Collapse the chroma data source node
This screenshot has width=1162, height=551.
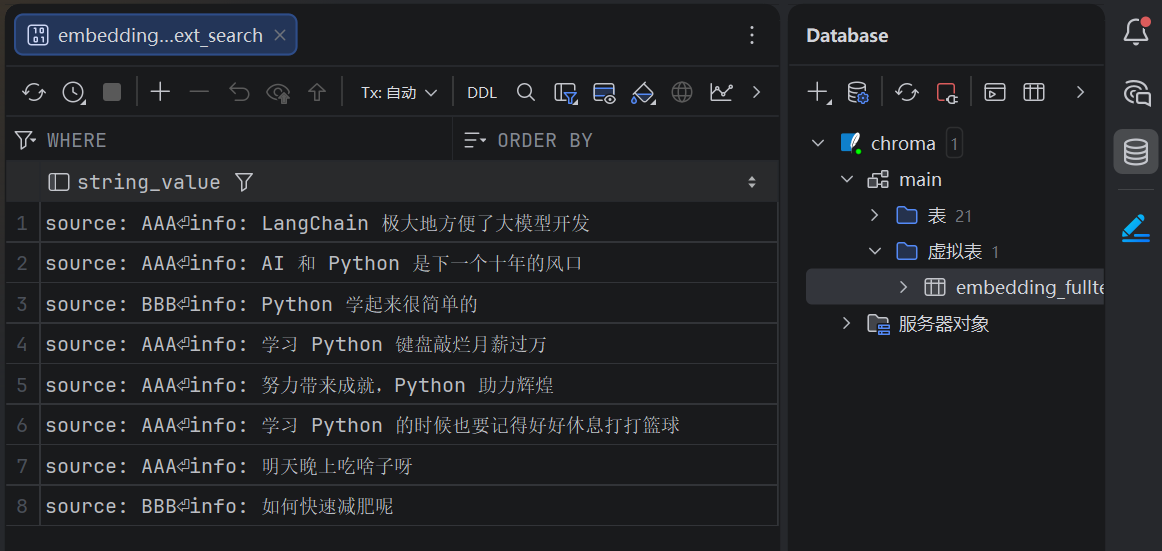click(x=818, y=143)
